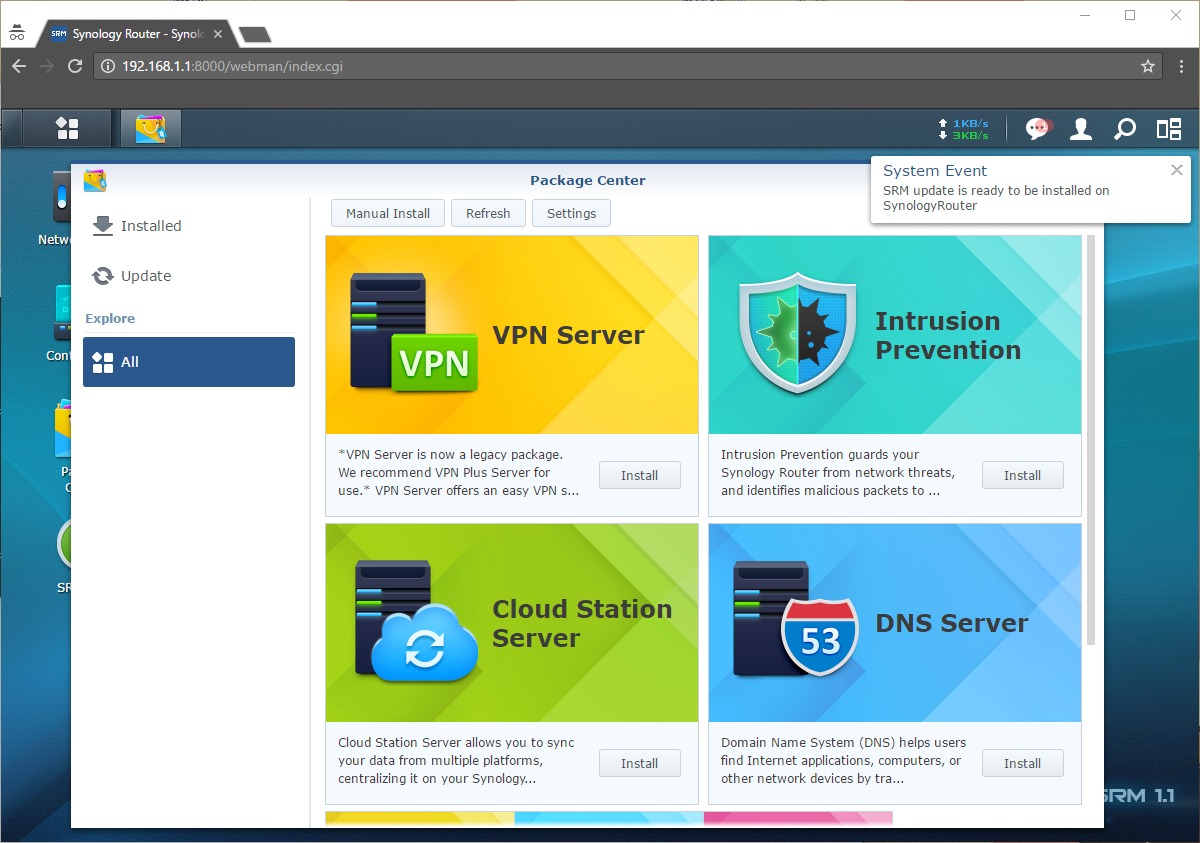Reload the page in the browser
Screen dimensions: 1200x843
click(x=75, y=66)
